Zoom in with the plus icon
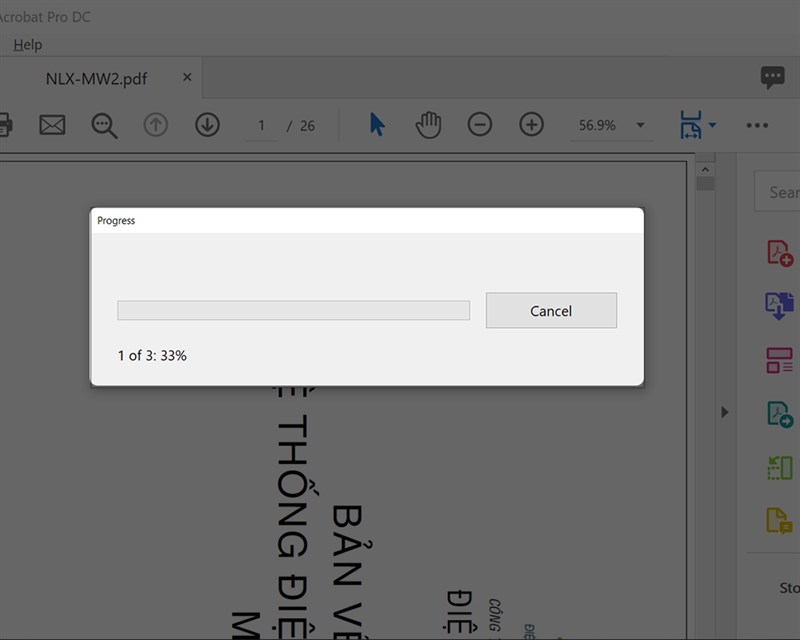 click(531, 124)
